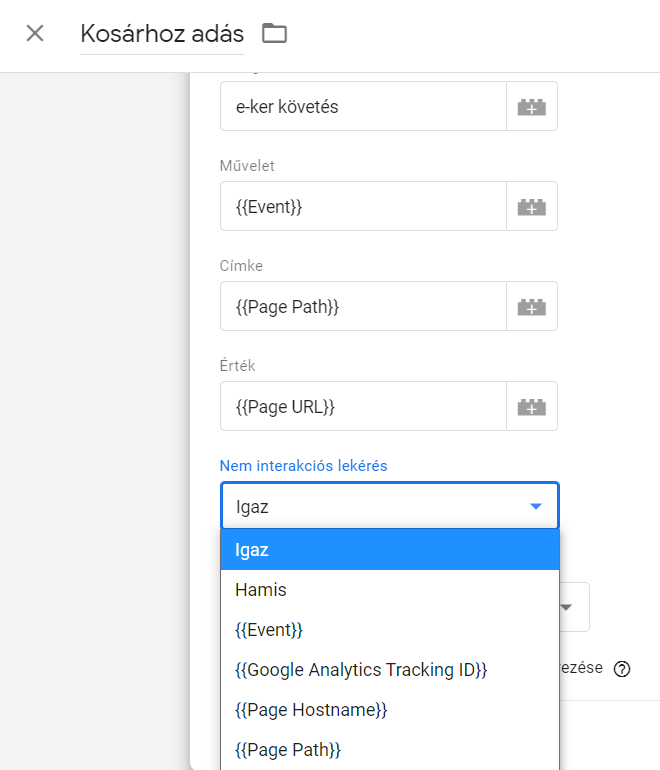Select {{Page Hostname}} from dropdown list
The image size is (660, 770).
pyautogui.click(x=390, y=710)
